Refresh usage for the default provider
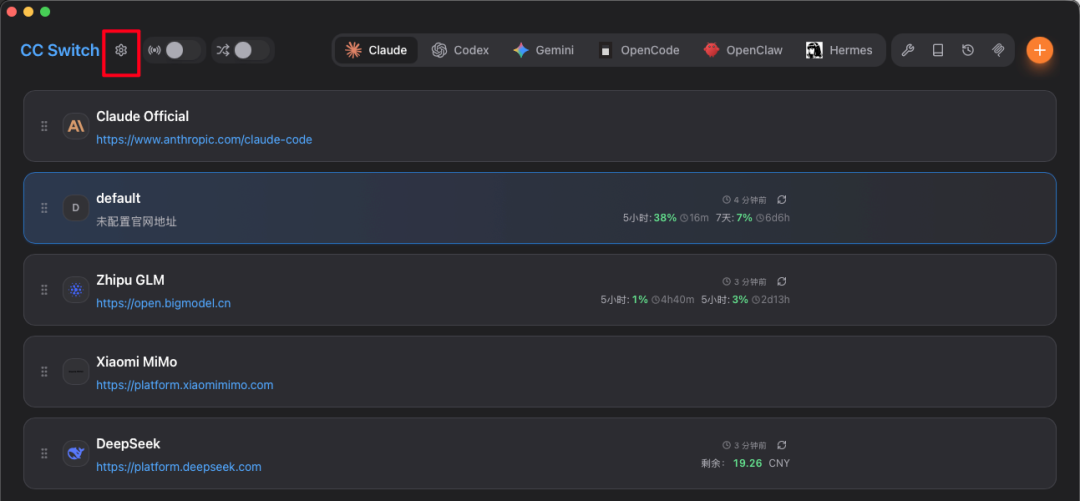The width and height of the screenshot is (1080, 501). (782, 200)
